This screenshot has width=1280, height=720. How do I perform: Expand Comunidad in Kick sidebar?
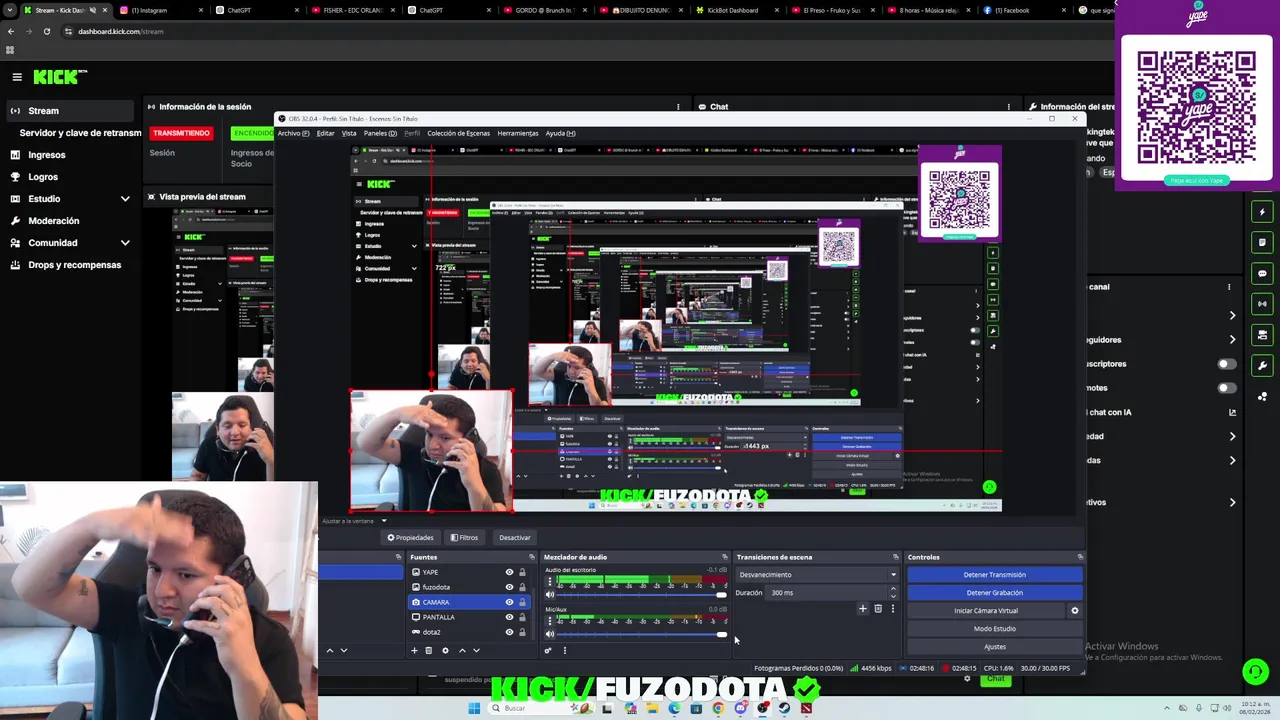click(125, 243)
